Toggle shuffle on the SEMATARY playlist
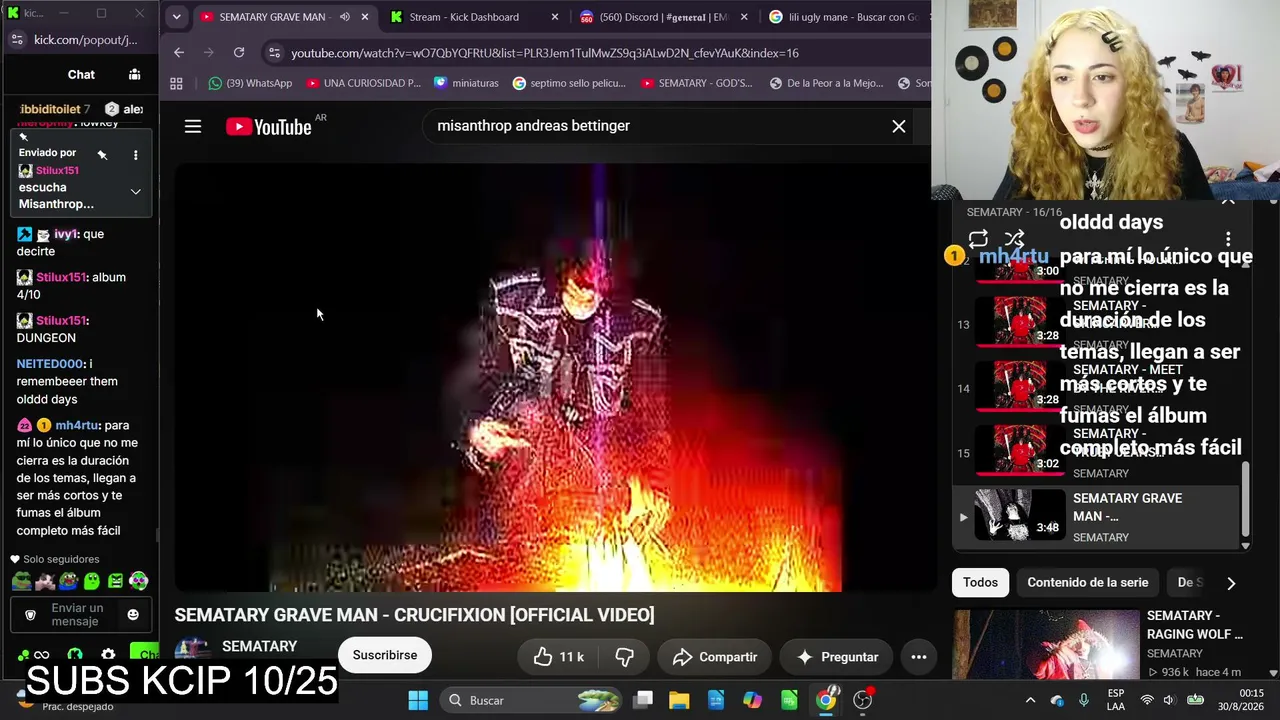 click(1014, 238)
